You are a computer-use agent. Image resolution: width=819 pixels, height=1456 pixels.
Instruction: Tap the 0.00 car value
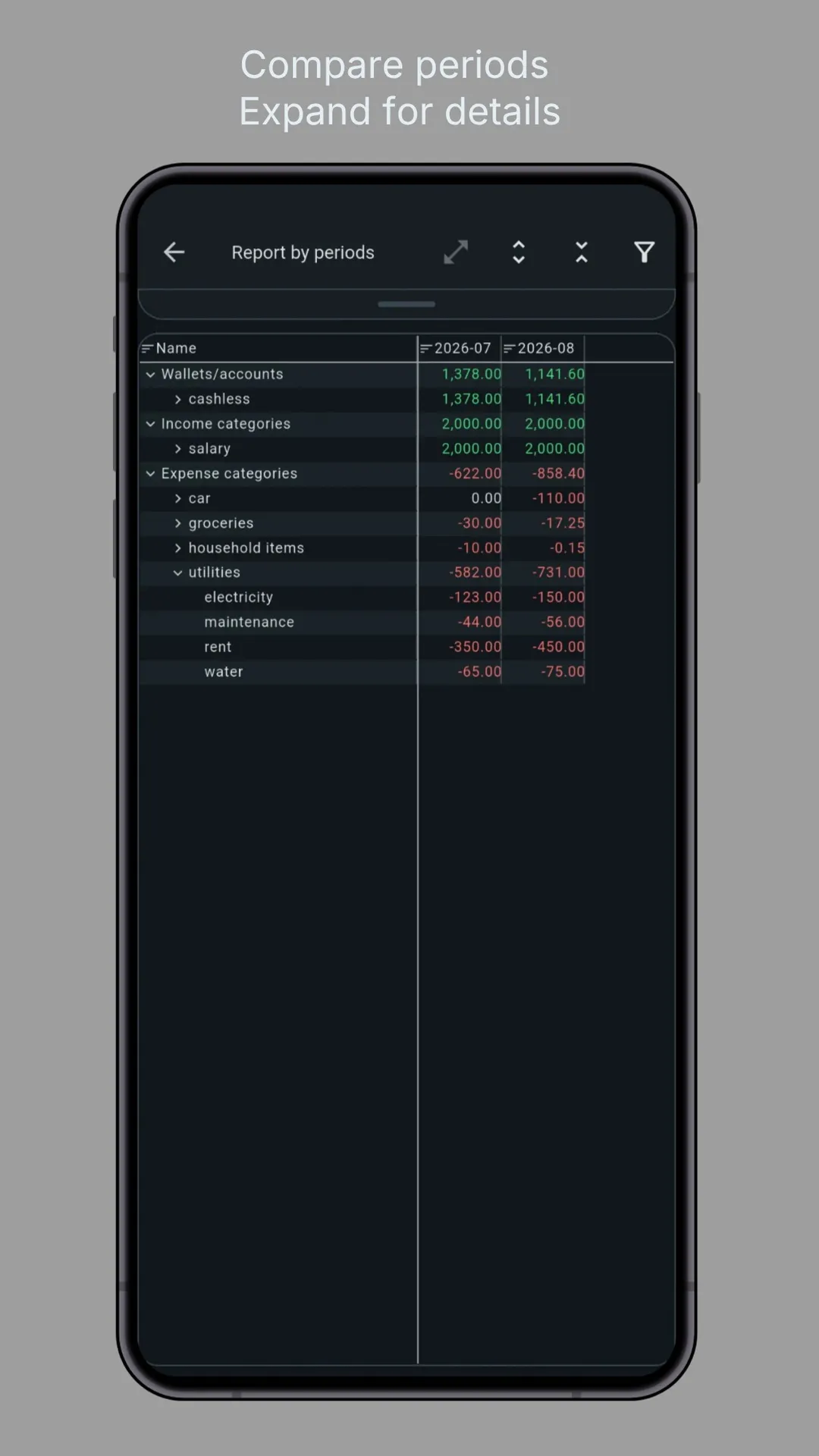[486, 498]
